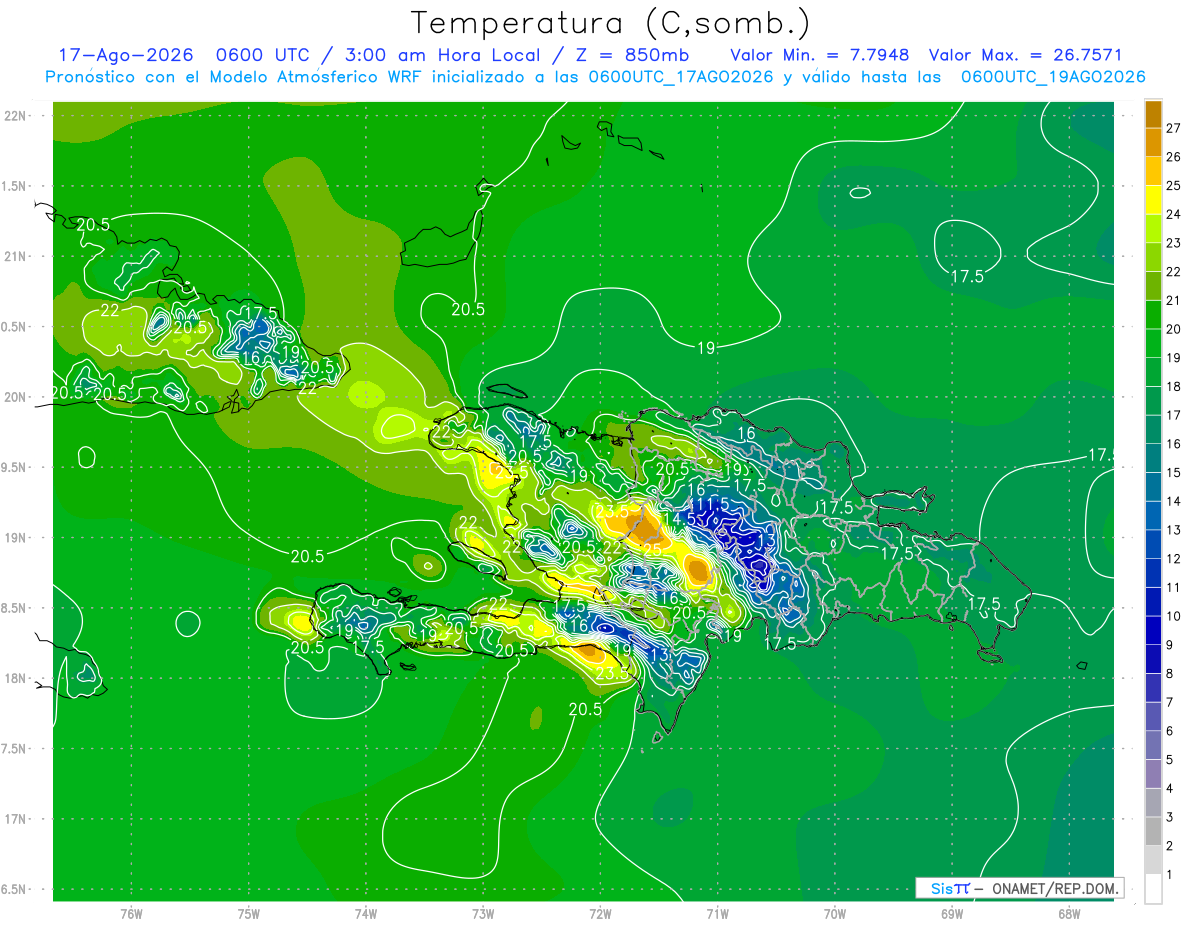Pick the dark orange legend band above 27
Viewport: 1200px width, 927px height.
[1154, 114]
